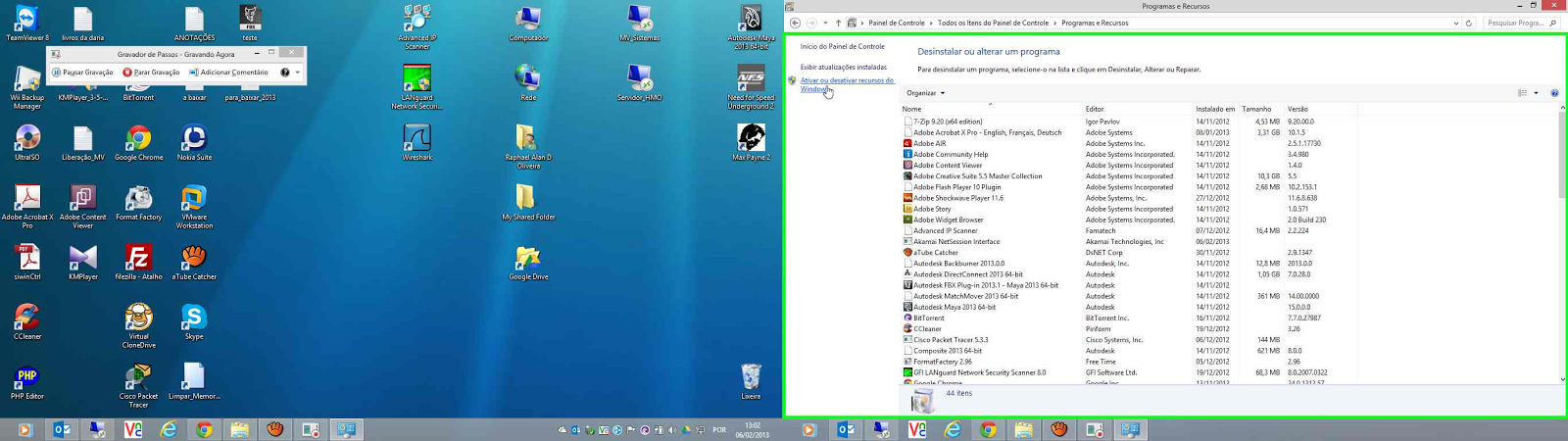Open the TeamViewer 8 desktop shortcut
Image resolution: width=1568 pixels, height=441 pixels.
pyautogui.click(x=27, y=24)
